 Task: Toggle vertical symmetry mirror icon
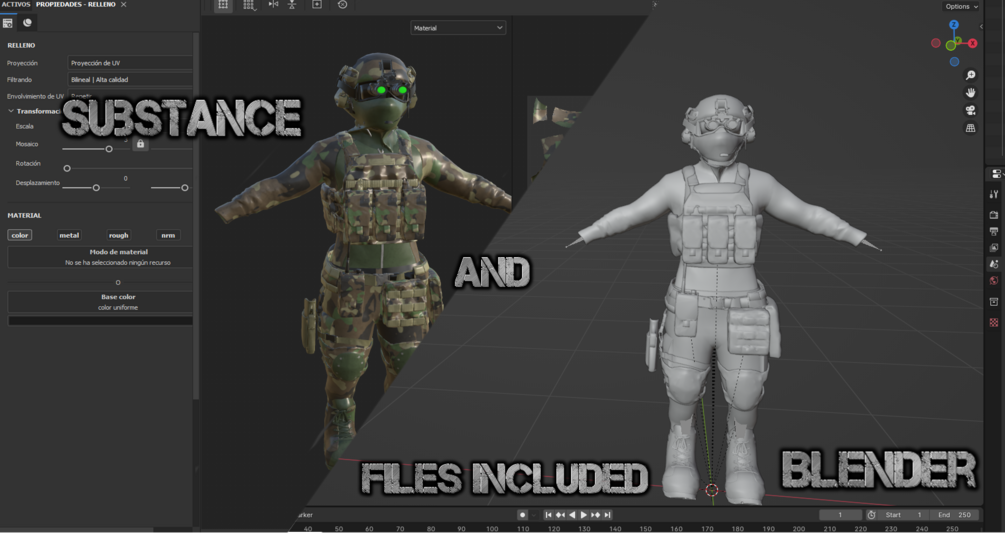click(x=292, y=4)
